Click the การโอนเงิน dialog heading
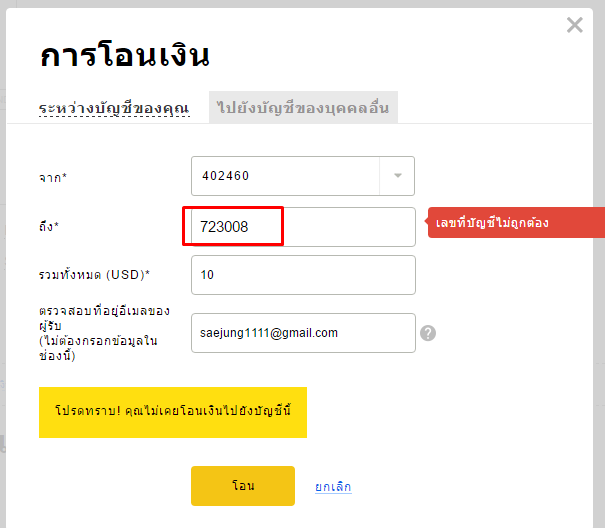605x528 pixels. click(x=125, y=56)
